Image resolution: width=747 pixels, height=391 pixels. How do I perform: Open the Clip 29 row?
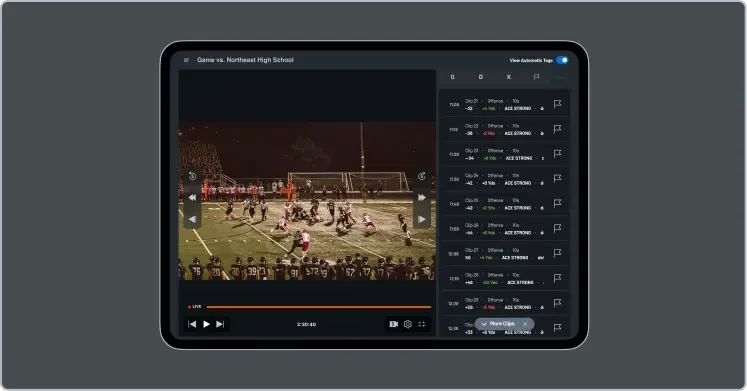[505, 303]
